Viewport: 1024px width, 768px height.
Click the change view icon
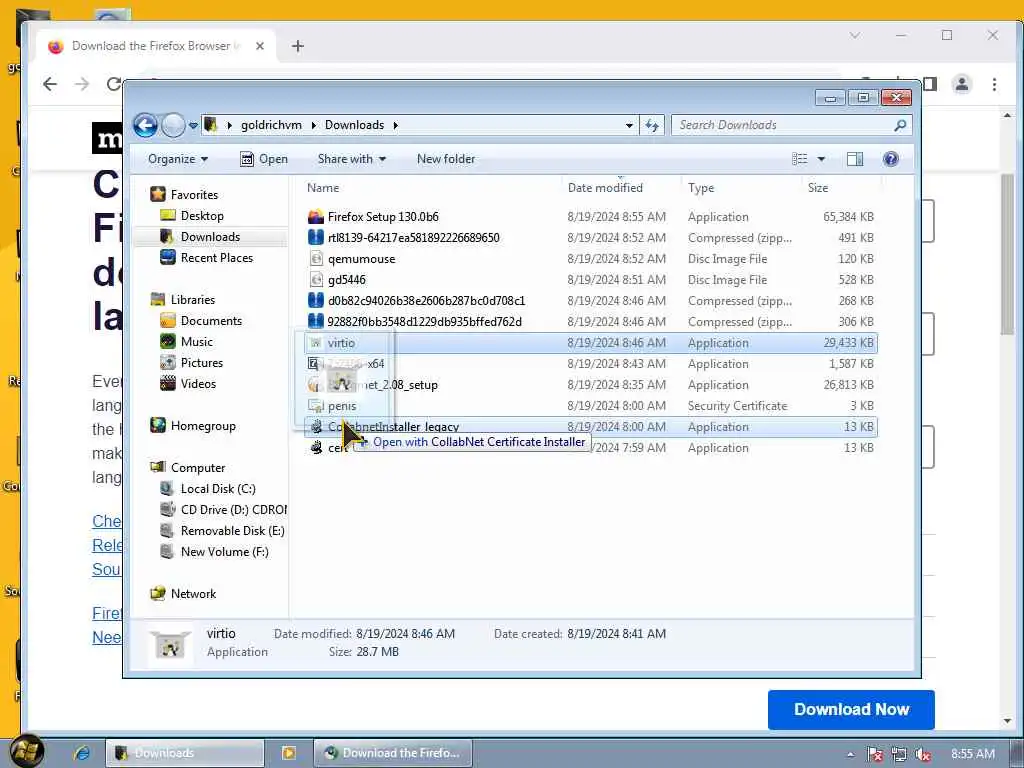[799, 159]
